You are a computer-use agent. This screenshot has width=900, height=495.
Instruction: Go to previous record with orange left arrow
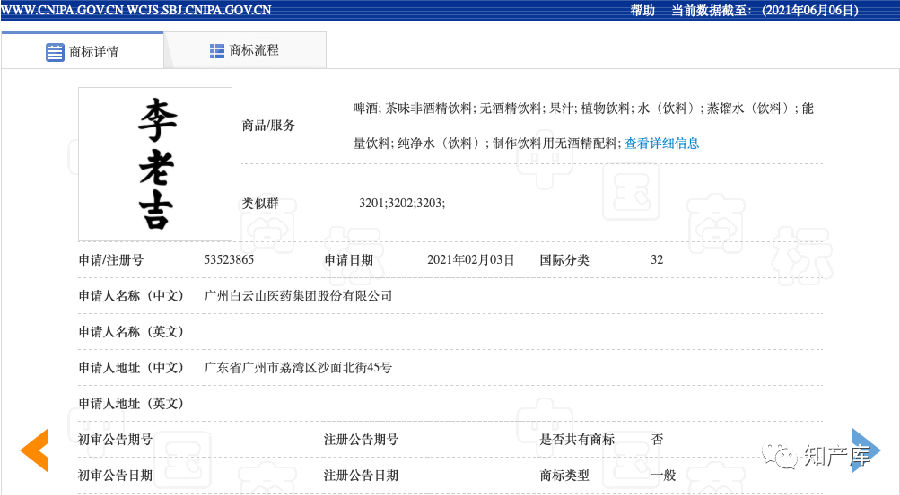coord(35,450)
